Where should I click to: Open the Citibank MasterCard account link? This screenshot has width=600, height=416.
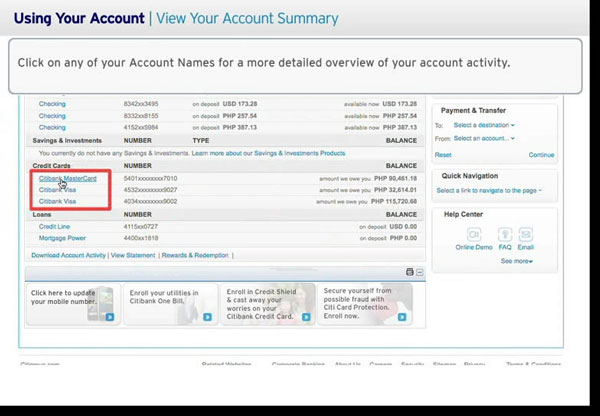tap(67, 178)
